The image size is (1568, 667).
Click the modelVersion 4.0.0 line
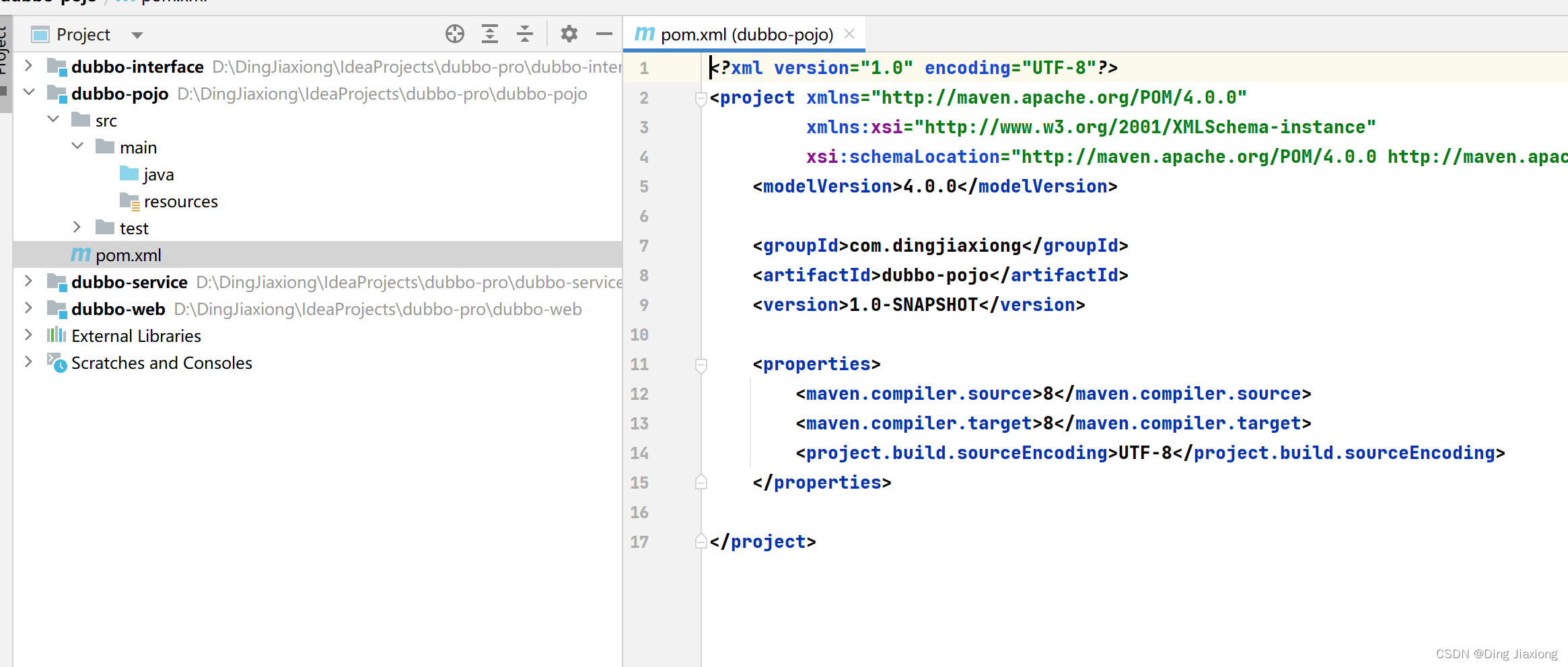pos(935,186)
